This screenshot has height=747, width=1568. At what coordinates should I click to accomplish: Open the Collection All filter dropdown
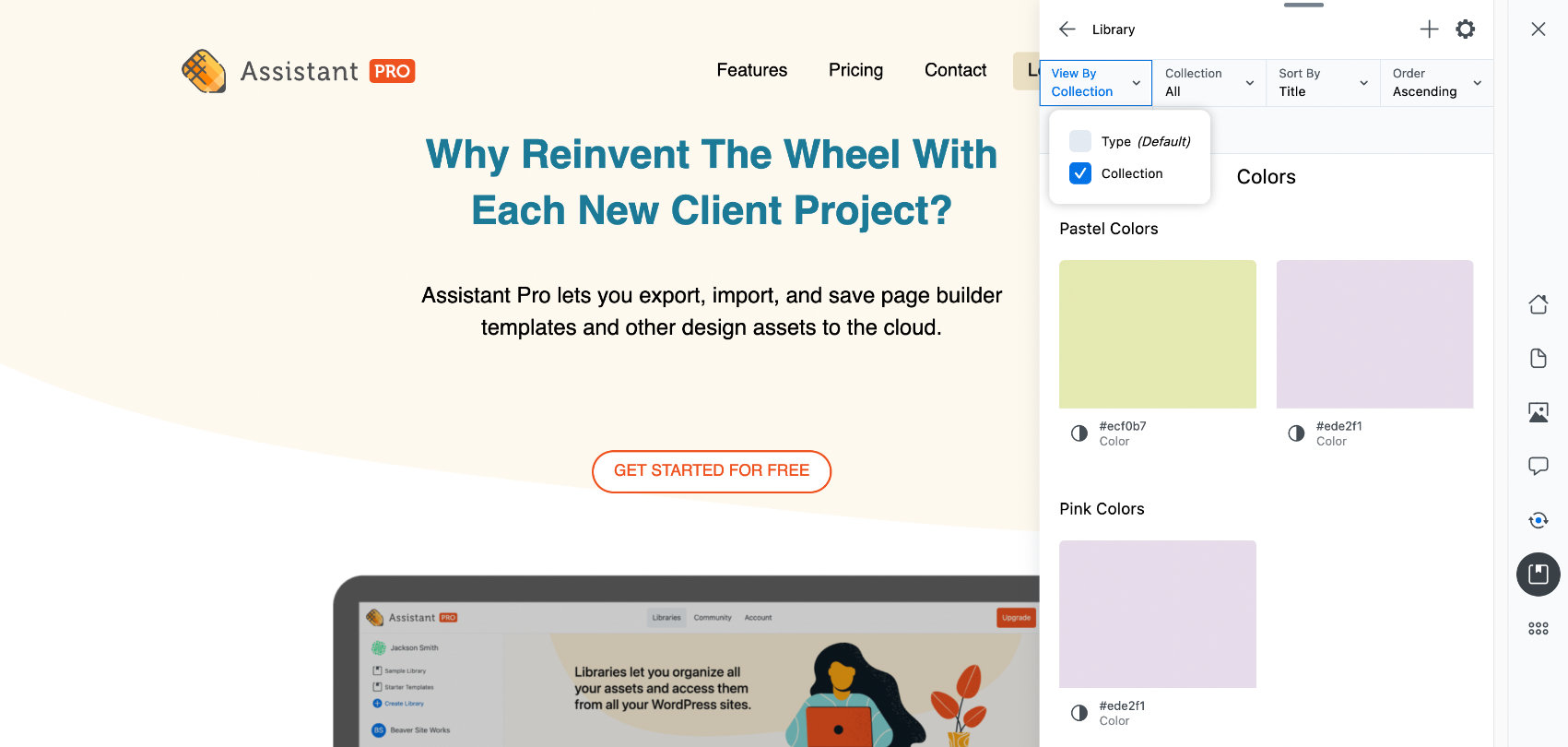1208,83
